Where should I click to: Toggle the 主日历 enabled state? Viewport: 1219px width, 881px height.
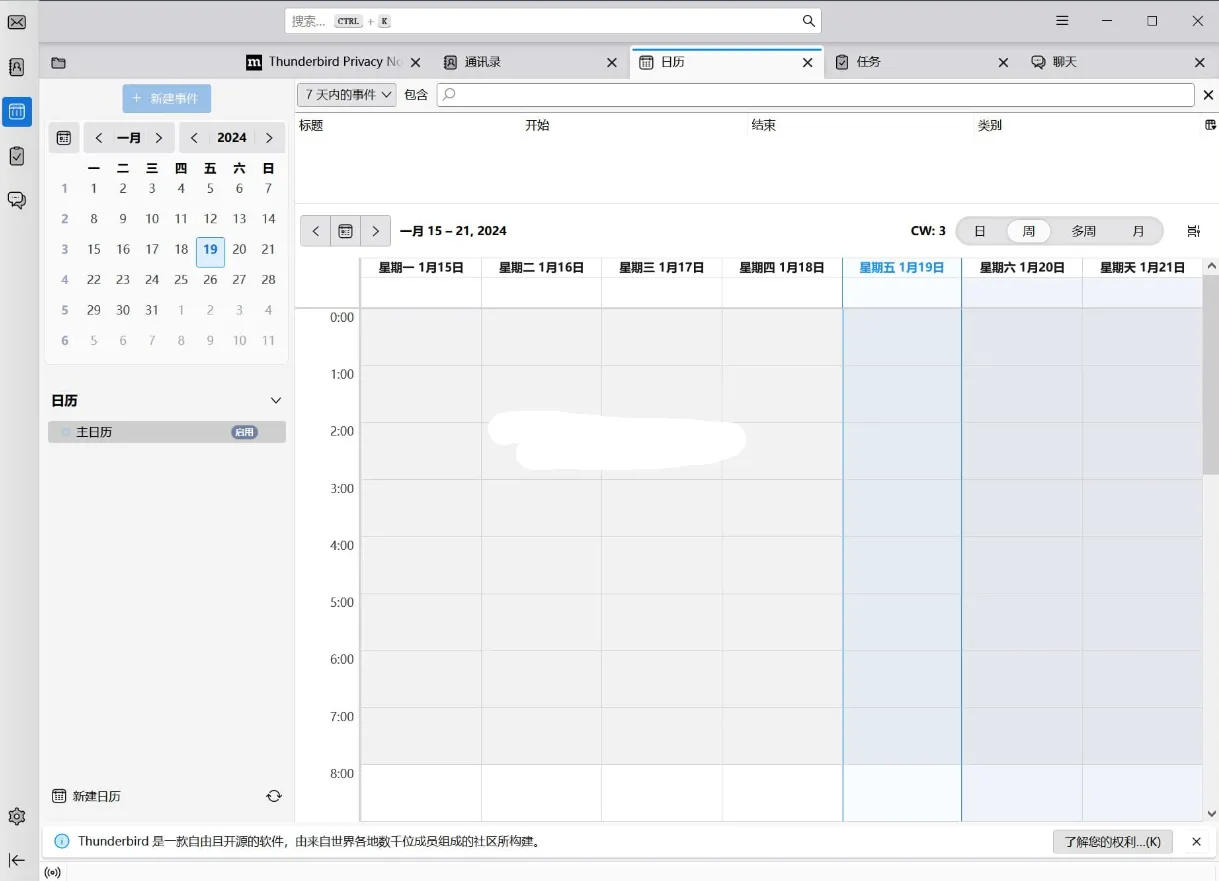pyautogui.click(x=244, y=431)
